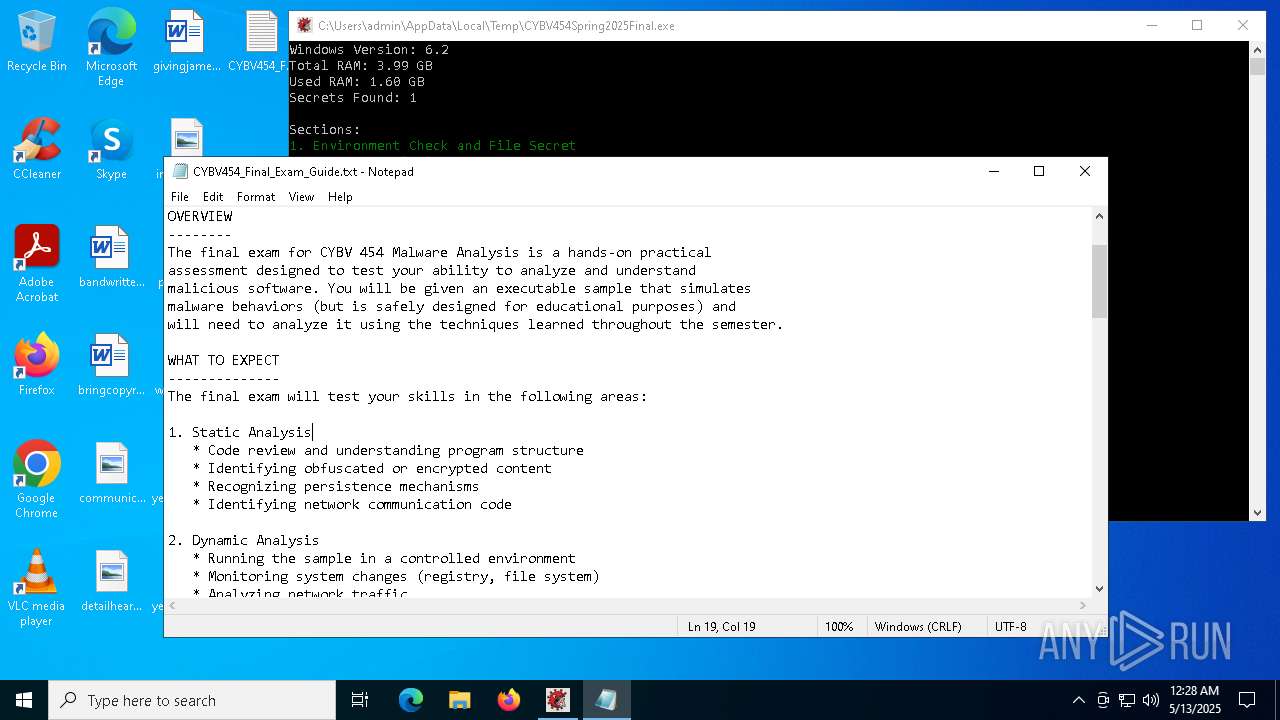Launch Skype desktop shortcut
The height and width of the screenshot is (720, 1280).
click(x=111, y=150)
